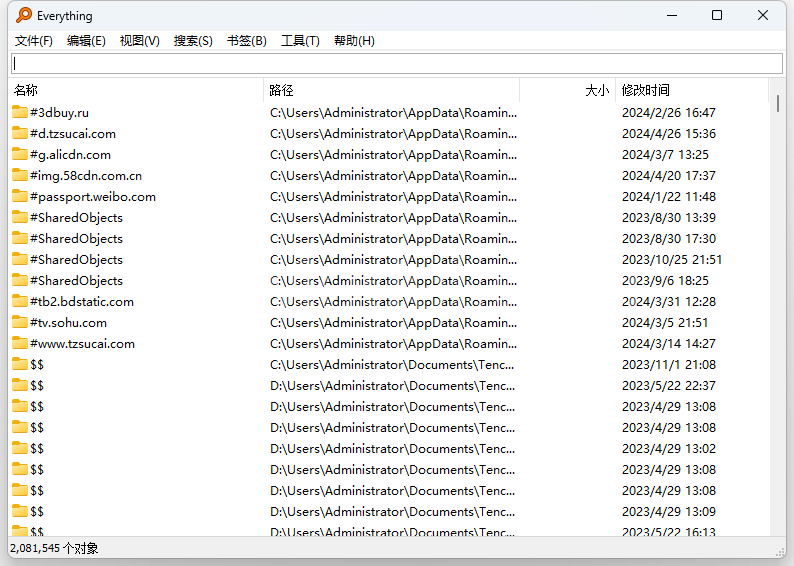Click the name text #3dbuy.ru

click(x=59, y=112)
